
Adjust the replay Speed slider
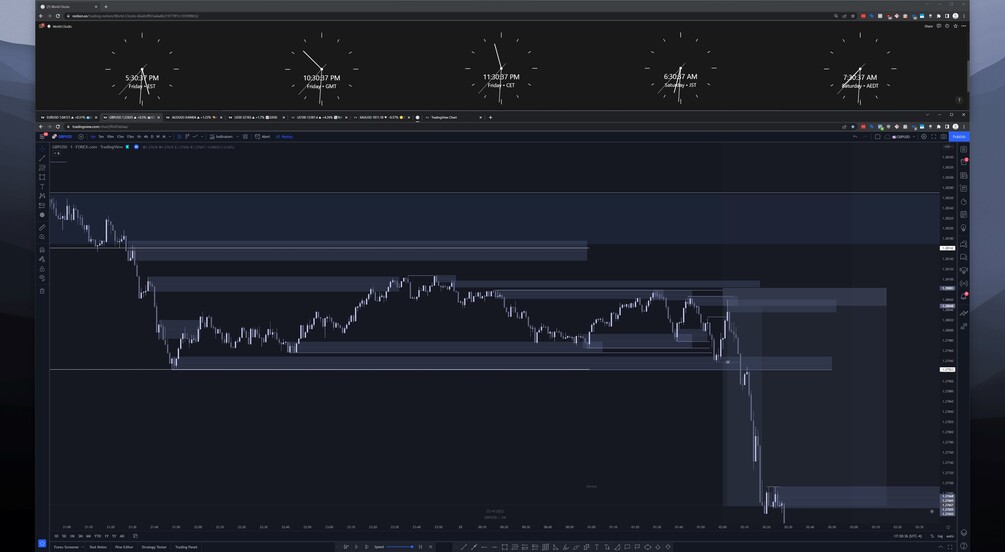coord(399,547)
